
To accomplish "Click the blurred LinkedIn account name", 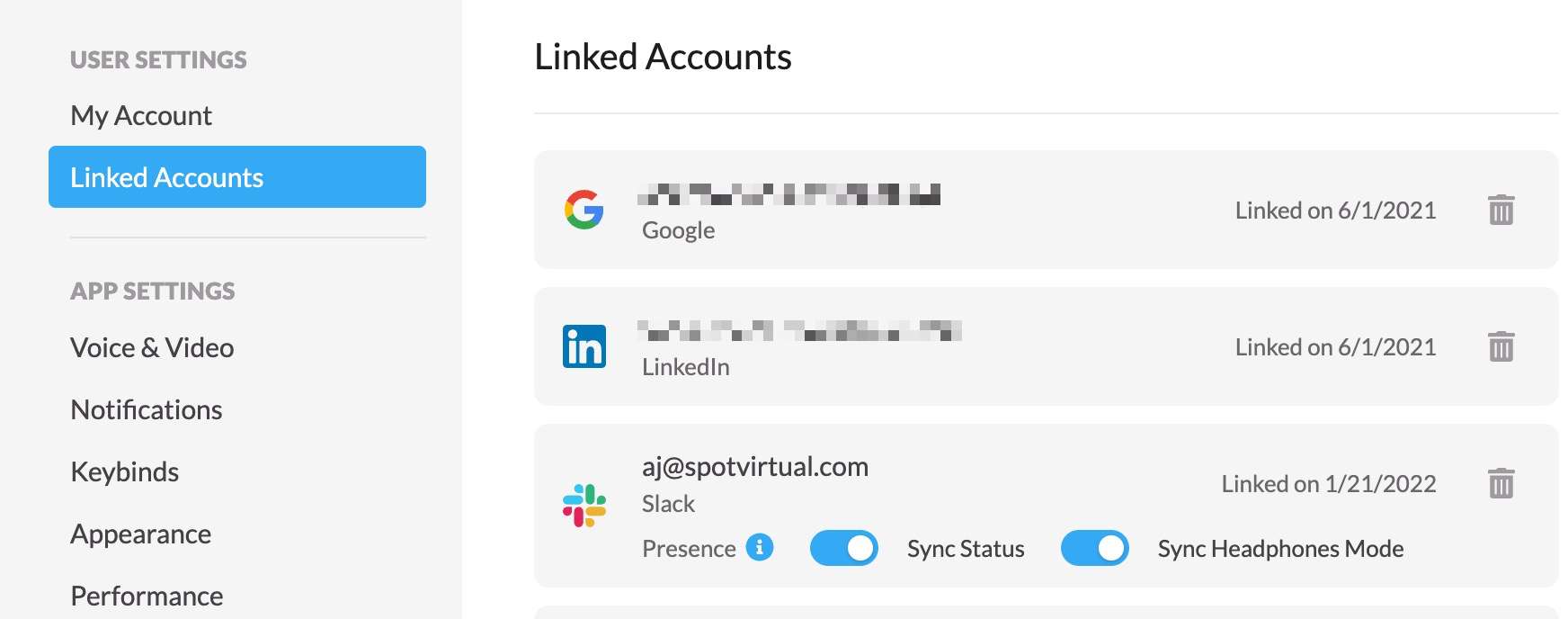I will [x=800, y=330].
